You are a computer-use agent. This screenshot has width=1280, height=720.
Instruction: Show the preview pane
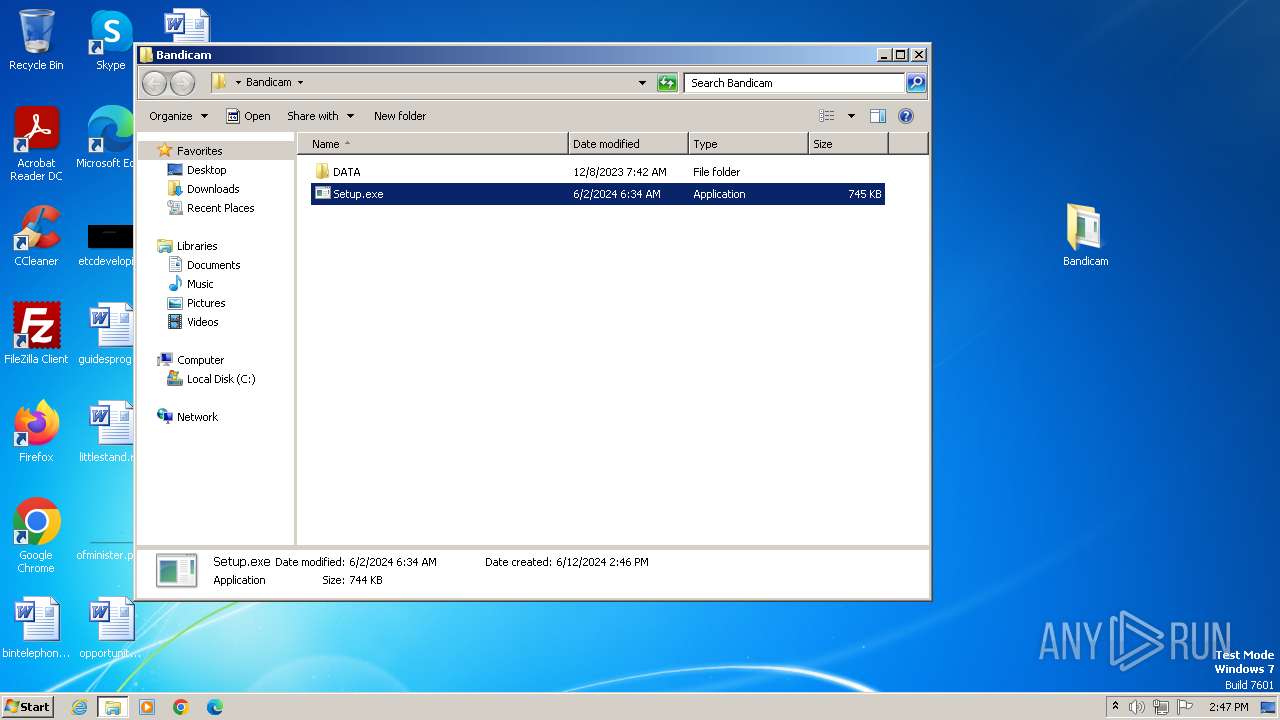pyautogui.click(x=877, y=116)
